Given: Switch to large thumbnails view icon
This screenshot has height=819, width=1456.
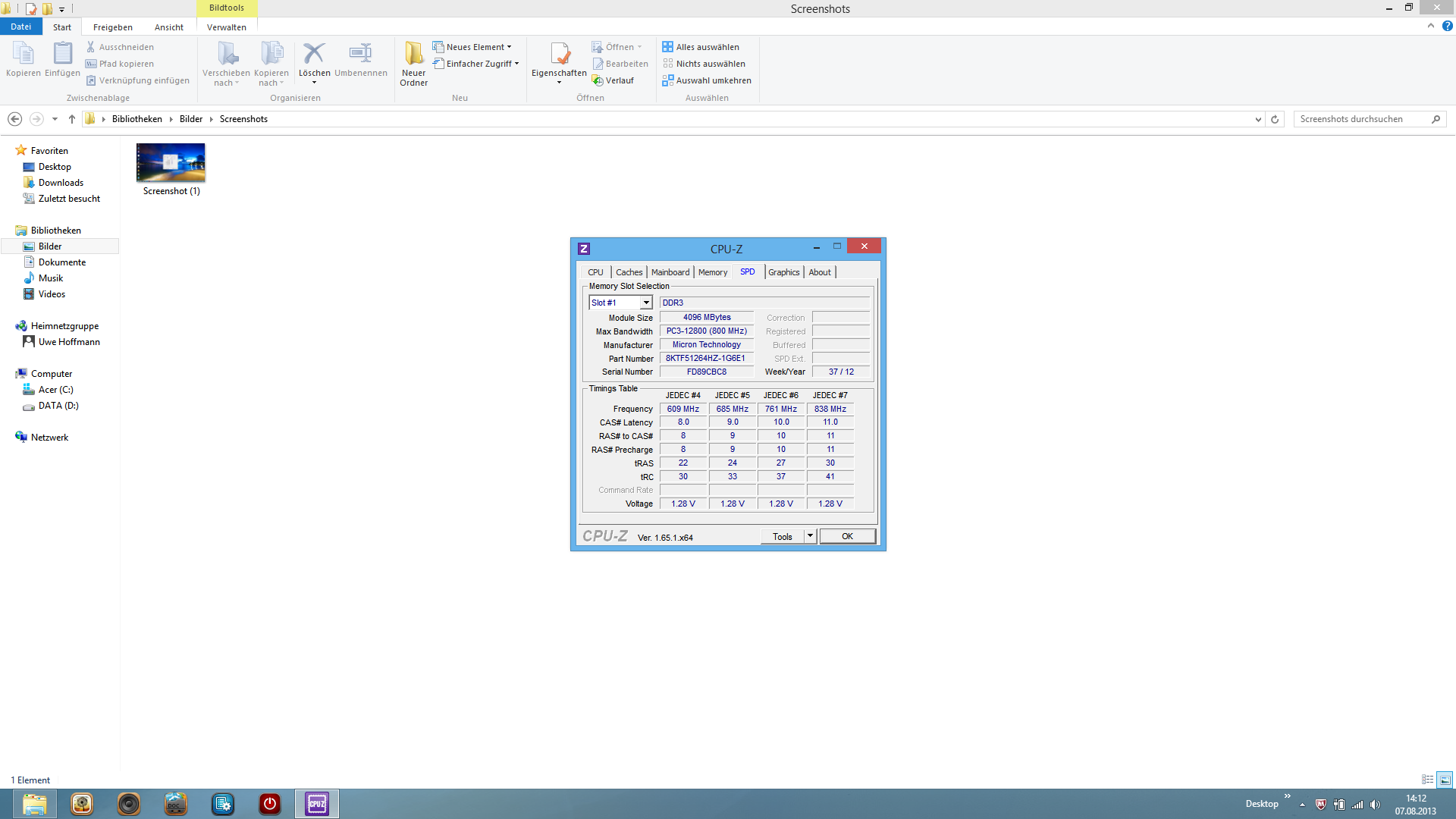Looking at the screenshot, I should click(x=1445, y=780).
